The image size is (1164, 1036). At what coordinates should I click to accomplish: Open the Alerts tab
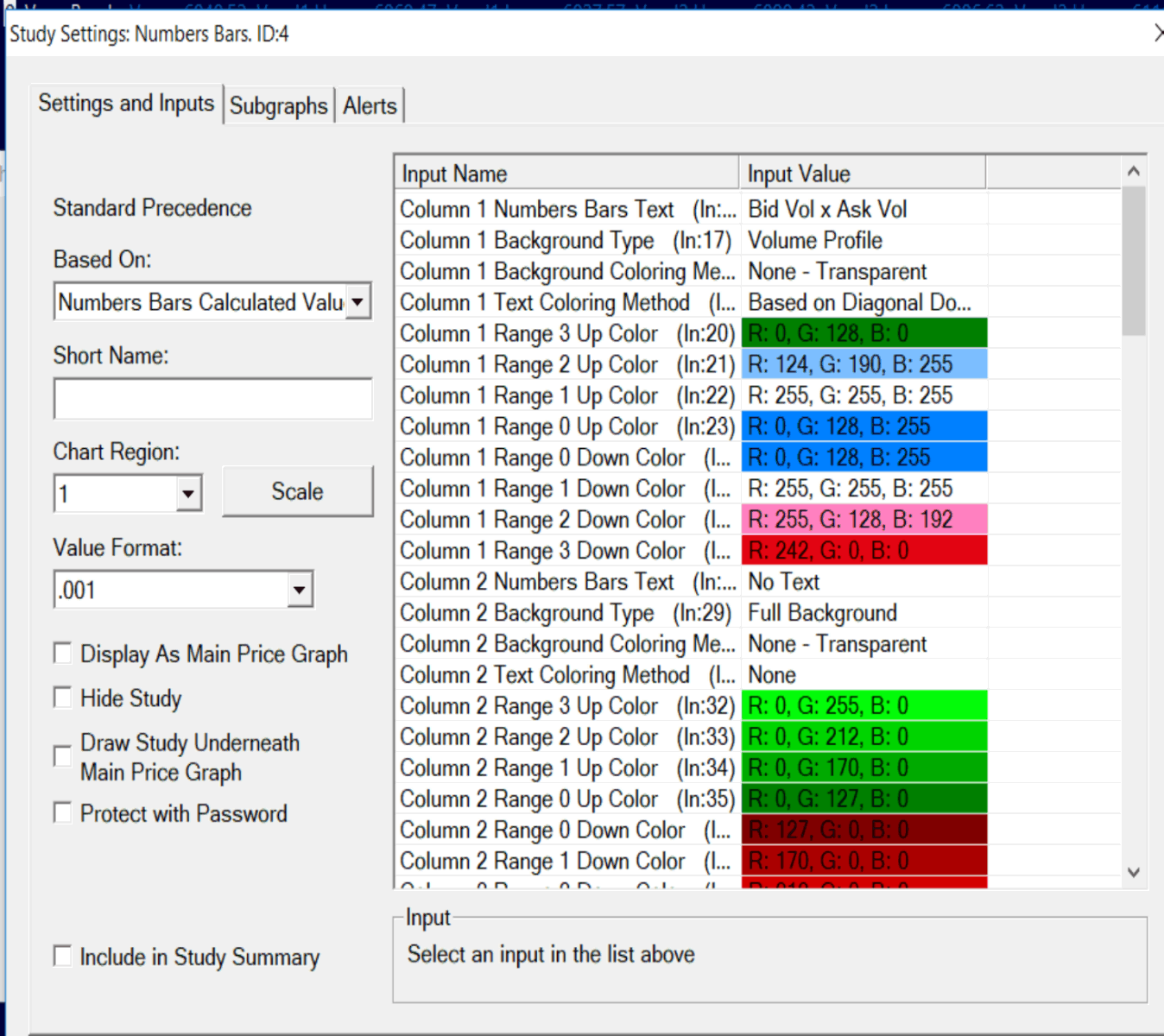pyautogui.click(x=370, y=106)
